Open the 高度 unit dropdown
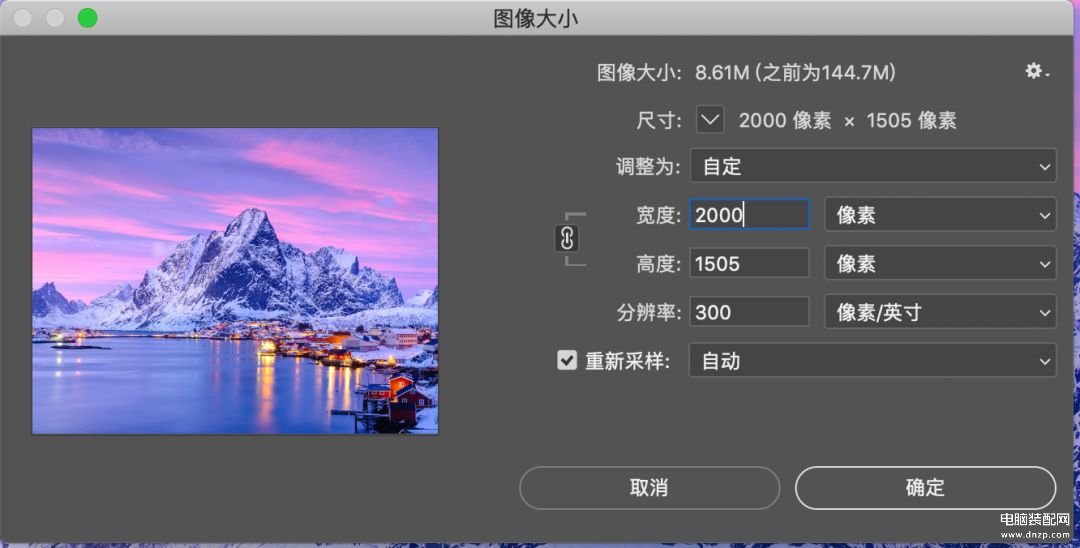 click(x=940, y=264)
